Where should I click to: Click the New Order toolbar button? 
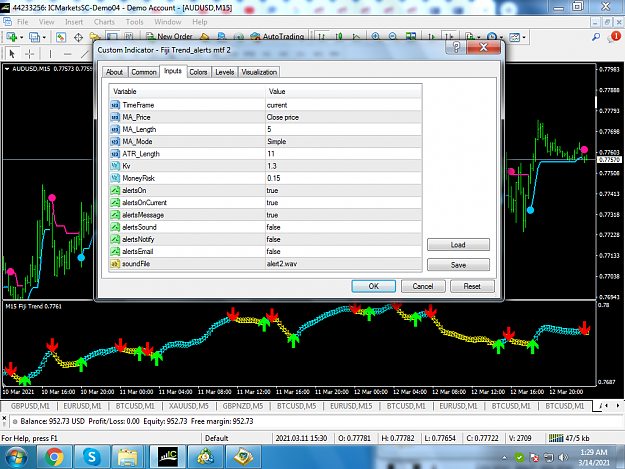point(169,36)
